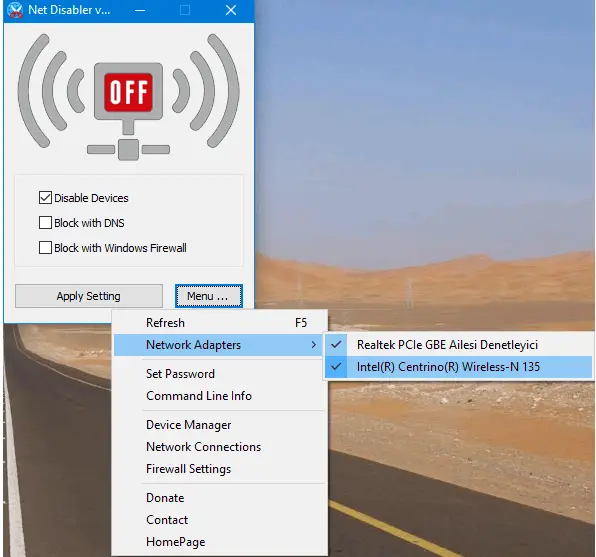Screen dimensions: 596x557
Task: Enable Block with Windows Firewall checkbox
Action: 45,248
